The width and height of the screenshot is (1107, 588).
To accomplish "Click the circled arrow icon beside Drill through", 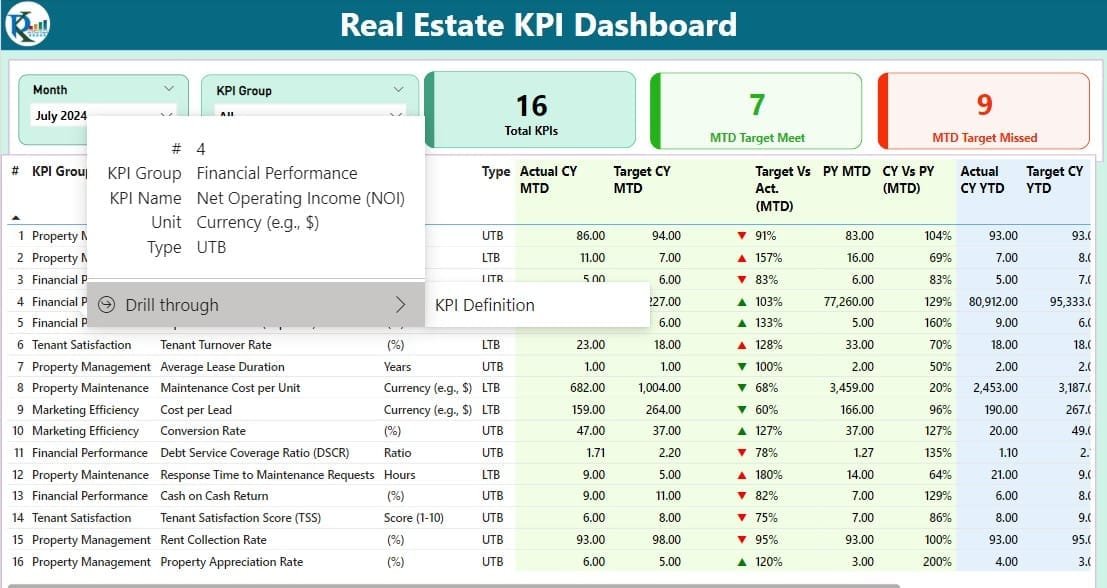I will click(x=107, y=305).
